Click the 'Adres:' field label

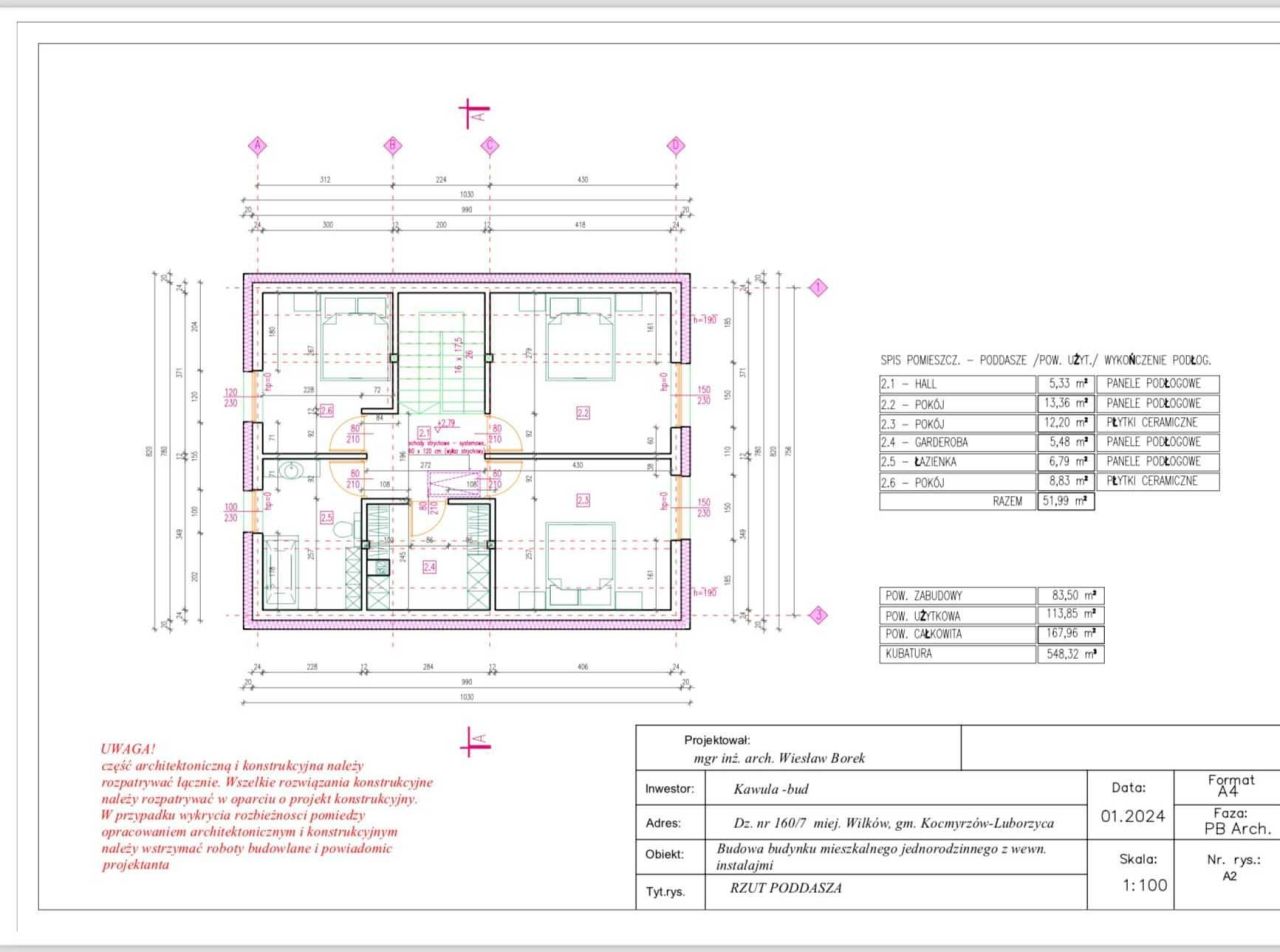(663, 824)
